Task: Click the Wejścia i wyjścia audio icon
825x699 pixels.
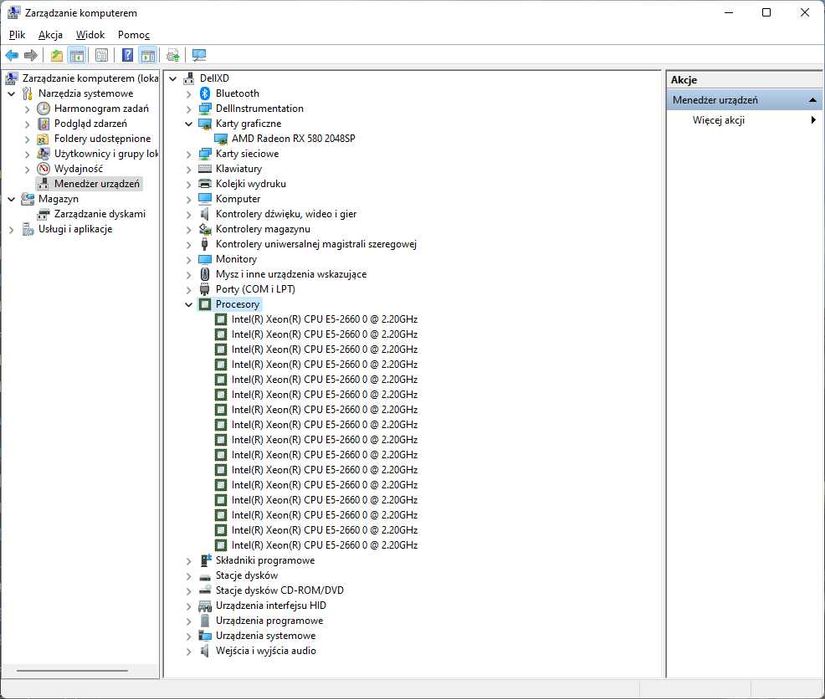Action: (205, 651)
